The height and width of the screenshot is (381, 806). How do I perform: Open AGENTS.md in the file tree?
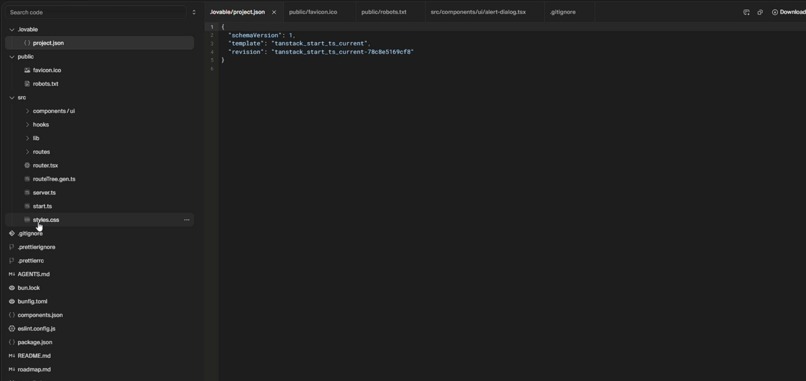tap(33, 274)
